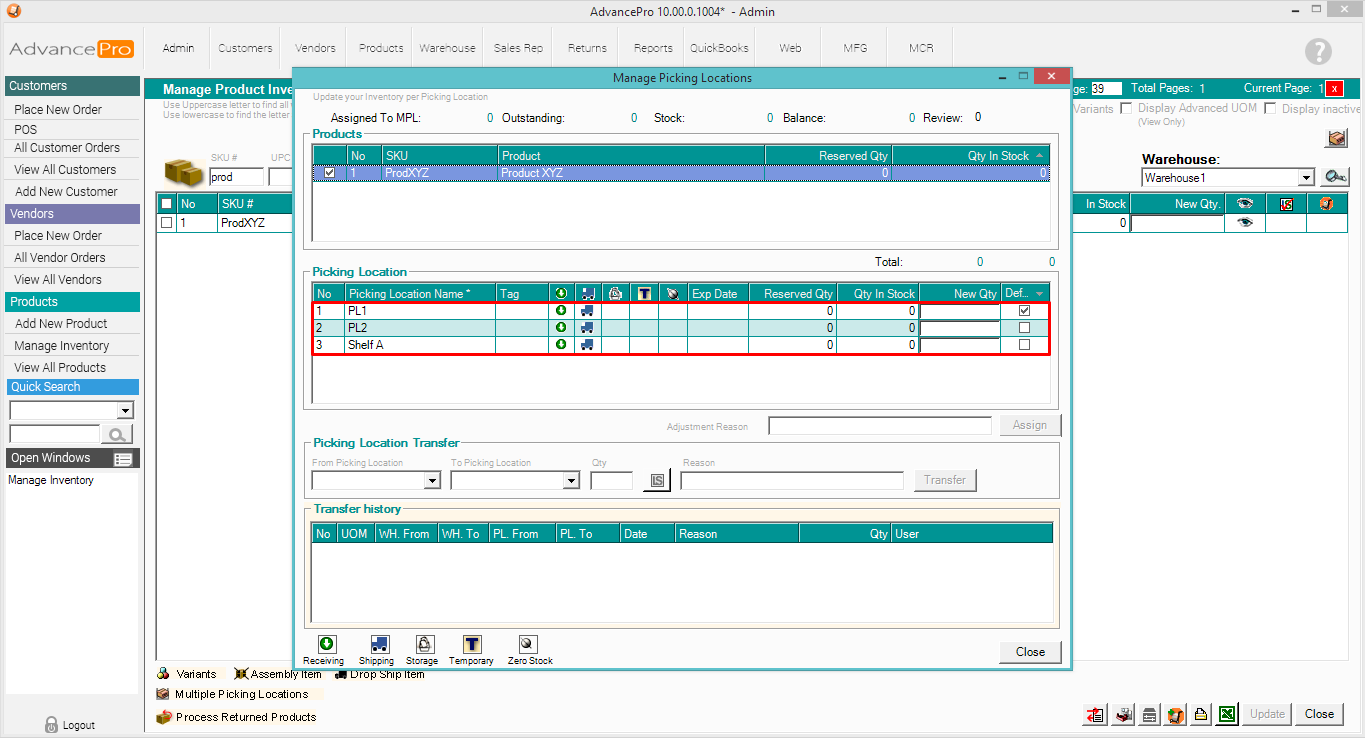Open the QuickBooks menu
1365x738 pixels.
(x=719, y=48)
